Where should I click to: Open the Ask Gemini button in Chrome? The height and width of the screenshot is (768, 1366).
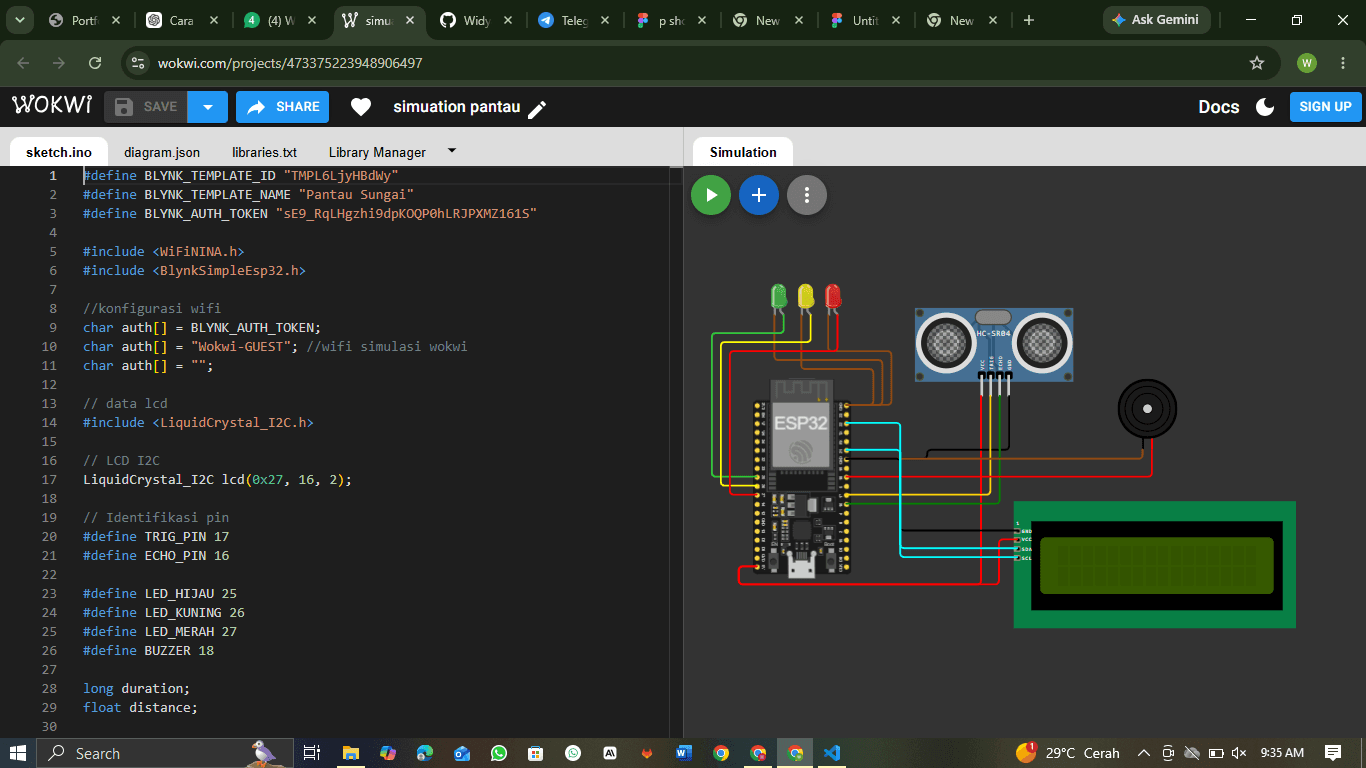pyautogui.click(x=1157, y=20)
